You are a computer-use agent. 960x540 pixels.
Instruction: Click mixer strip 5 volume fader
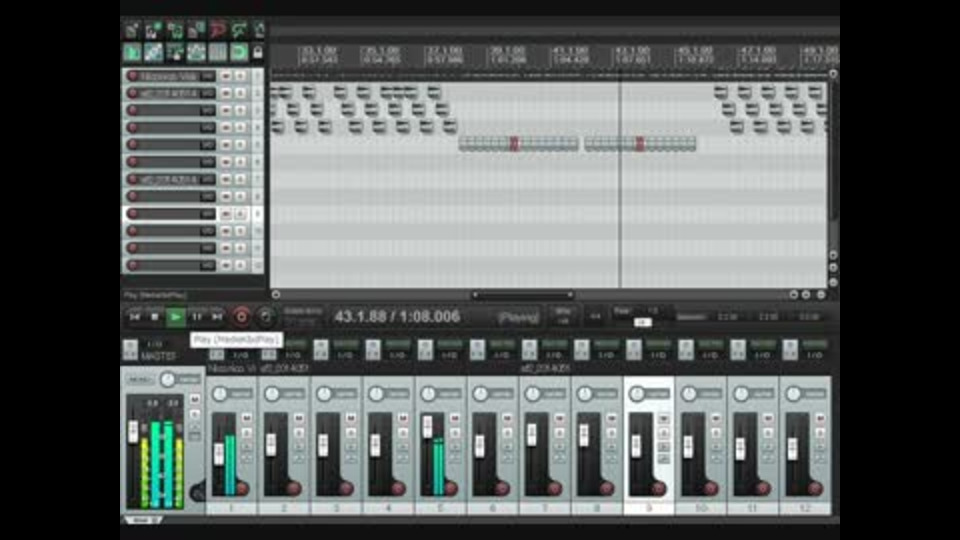[427, 426]
